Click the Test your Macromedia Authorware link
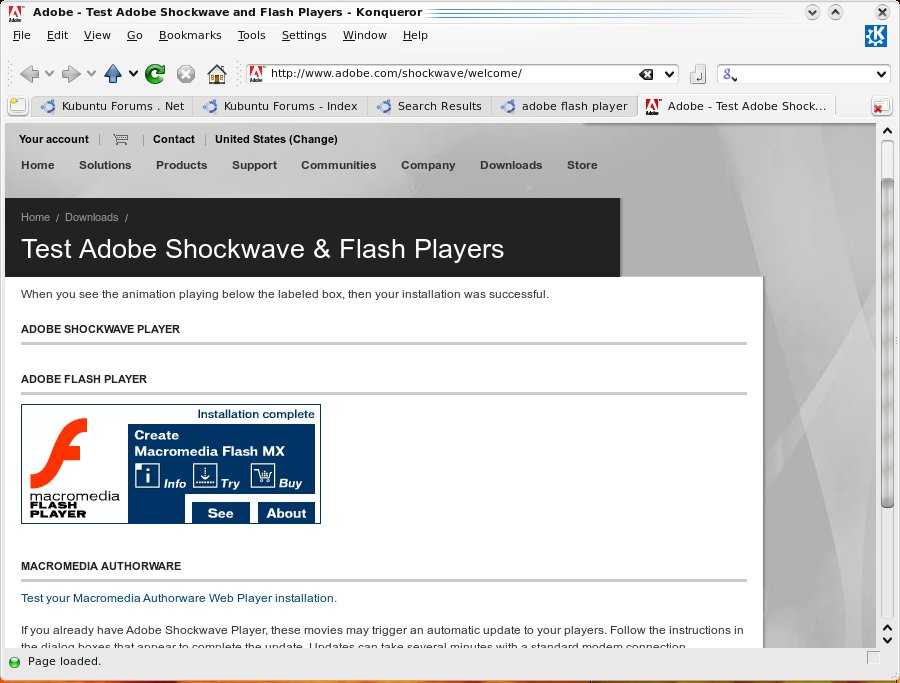This screenshot has height=683, width=900. click(x=179, y=598)
